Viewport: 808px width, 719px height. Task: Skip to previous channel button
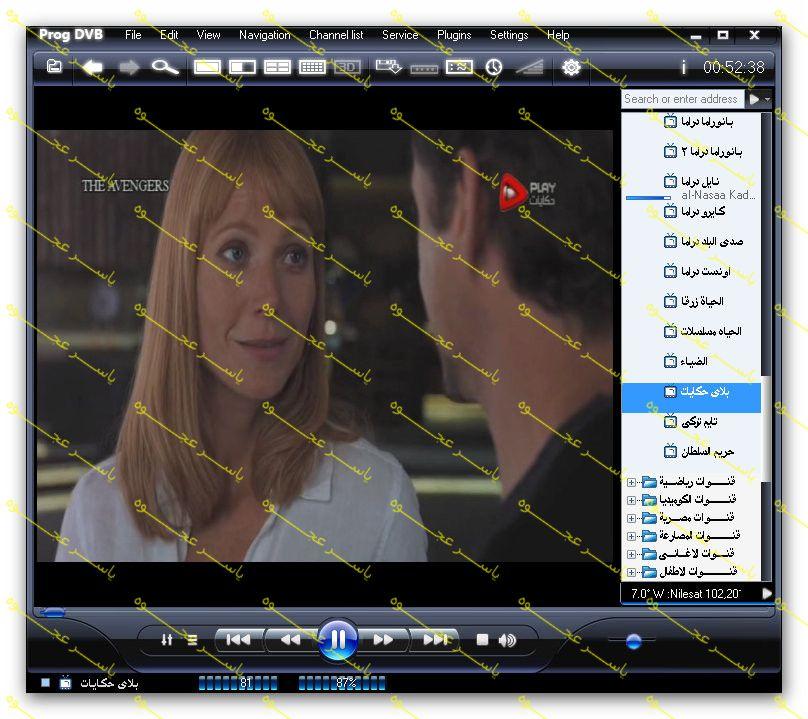[x=239, y=640]
